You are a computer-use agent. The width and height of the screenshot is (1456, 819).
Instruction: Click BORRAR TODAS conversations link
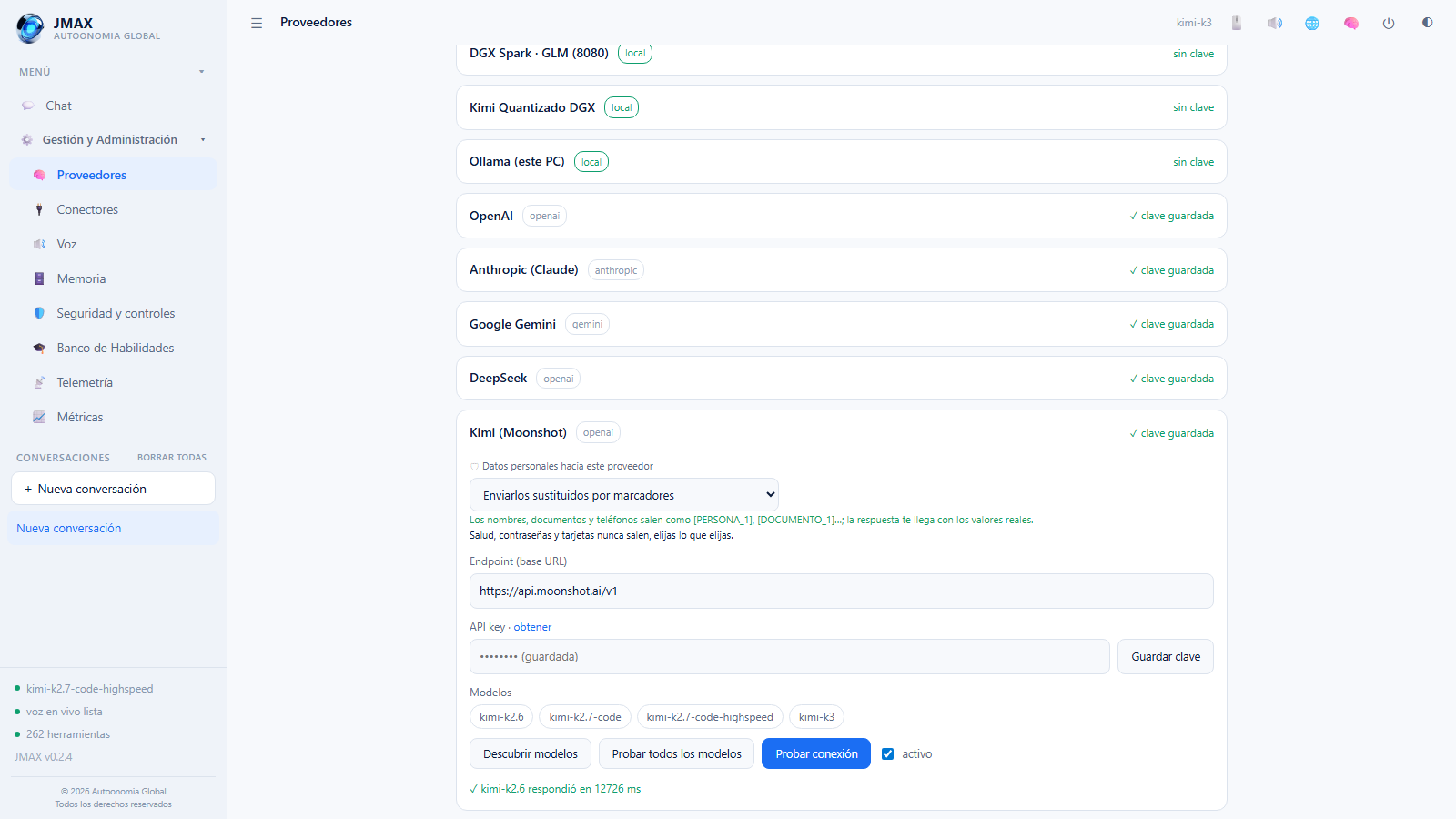172,458
